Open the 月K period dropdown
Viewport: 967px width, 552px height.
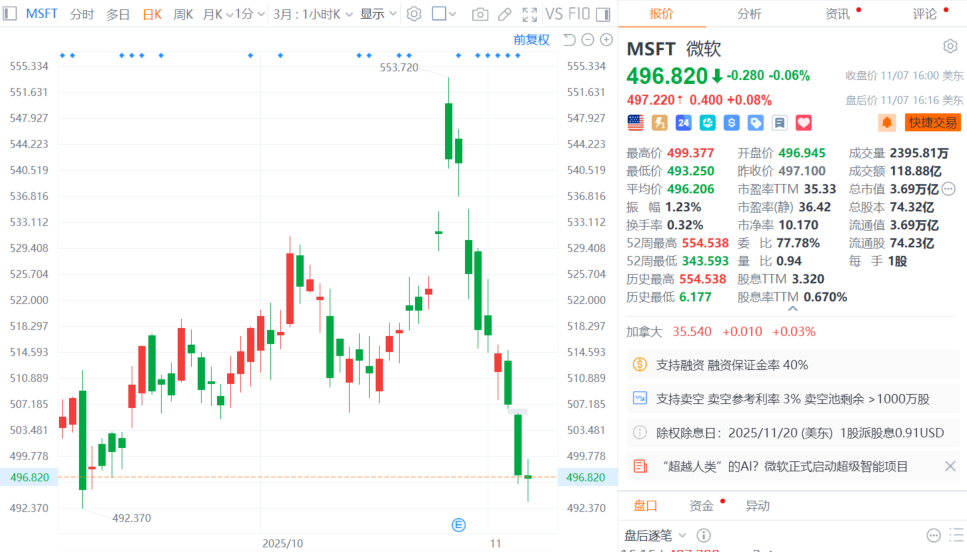218,14
